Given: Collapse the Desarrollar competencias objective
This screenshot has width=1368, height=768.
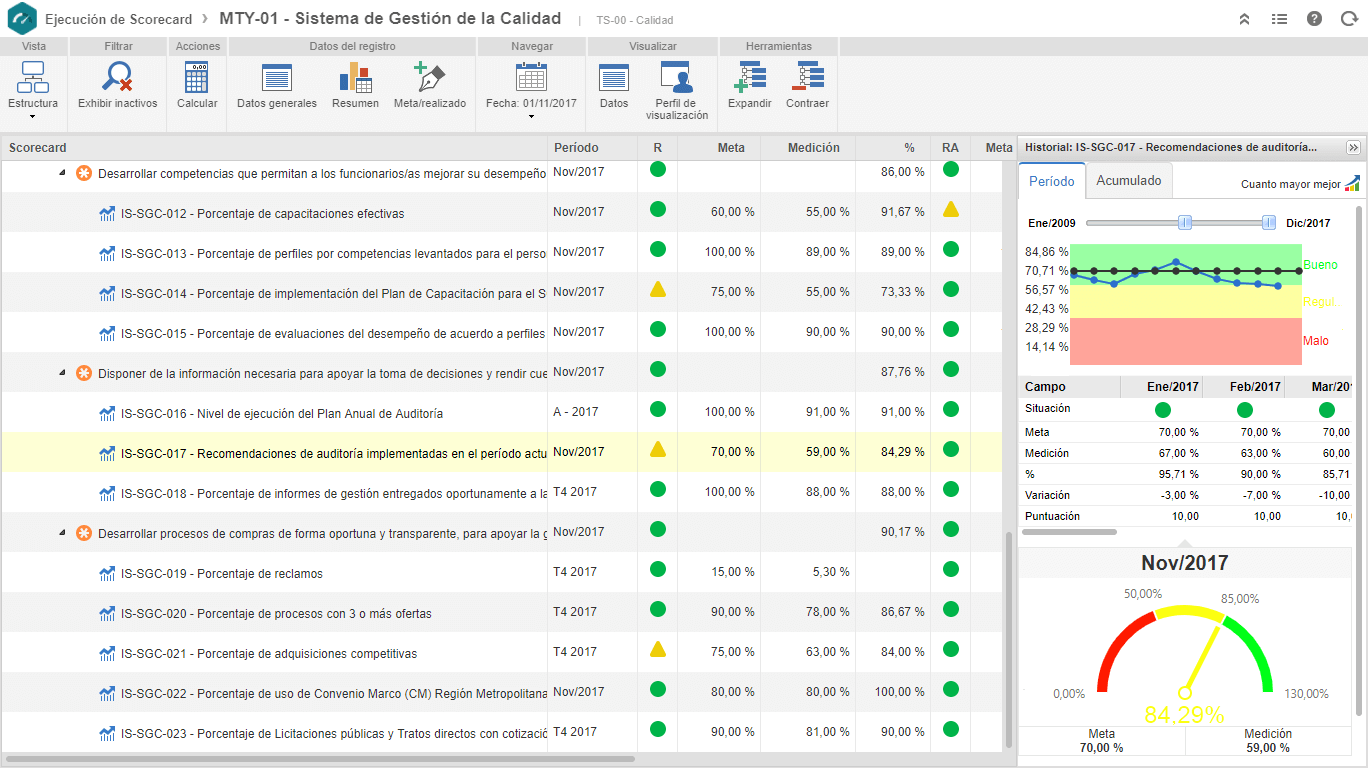Looking at the screenshot, I should pos(63,173).
